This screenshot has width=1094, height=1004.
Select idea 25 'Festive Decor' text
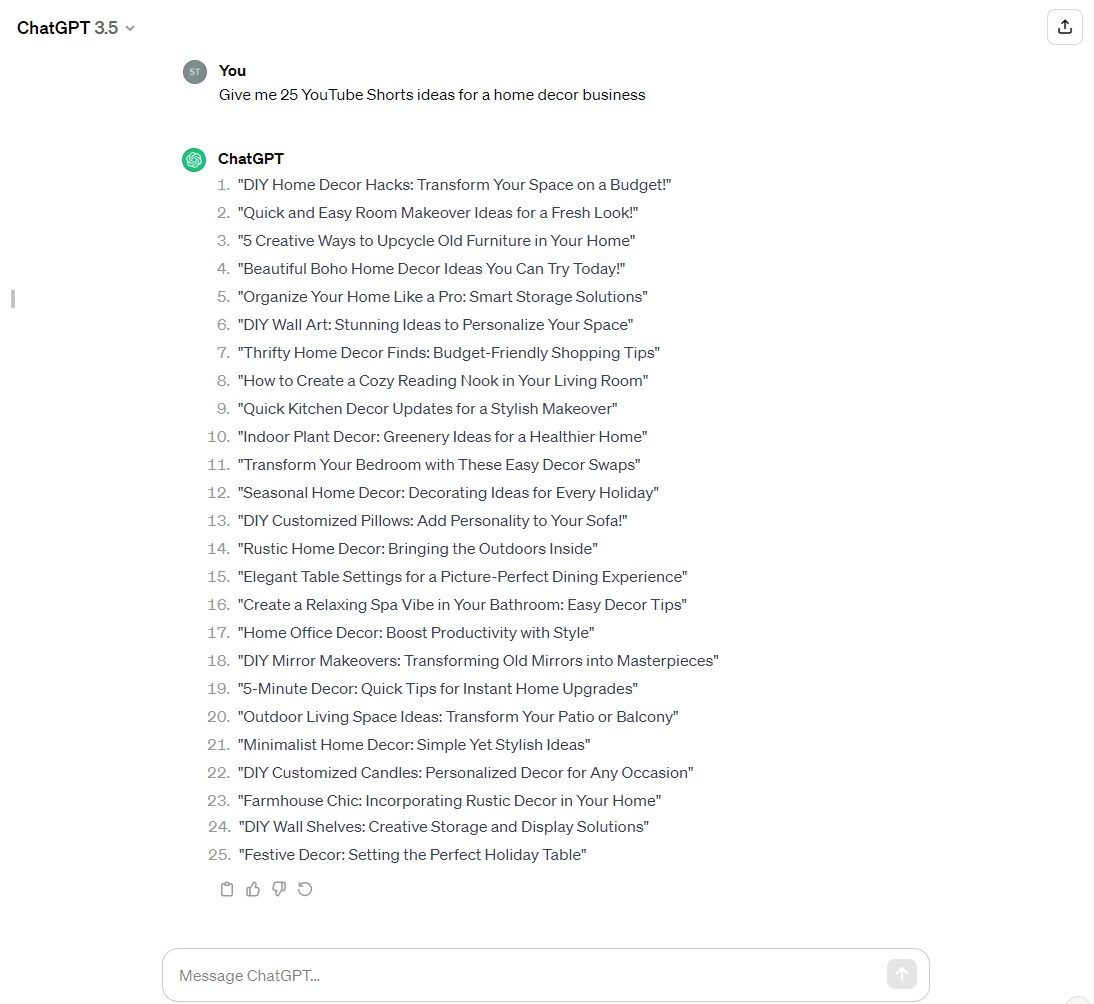point(413,854)
